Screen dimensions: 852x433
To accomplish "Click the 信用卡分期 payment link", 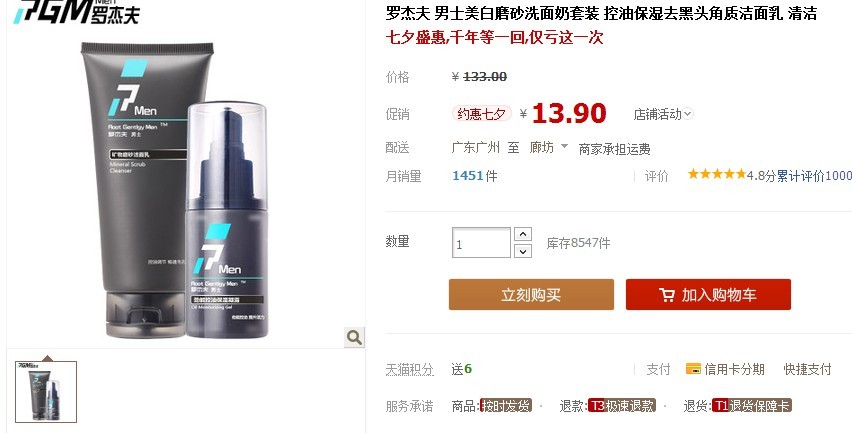I will (x=734, y=369).
